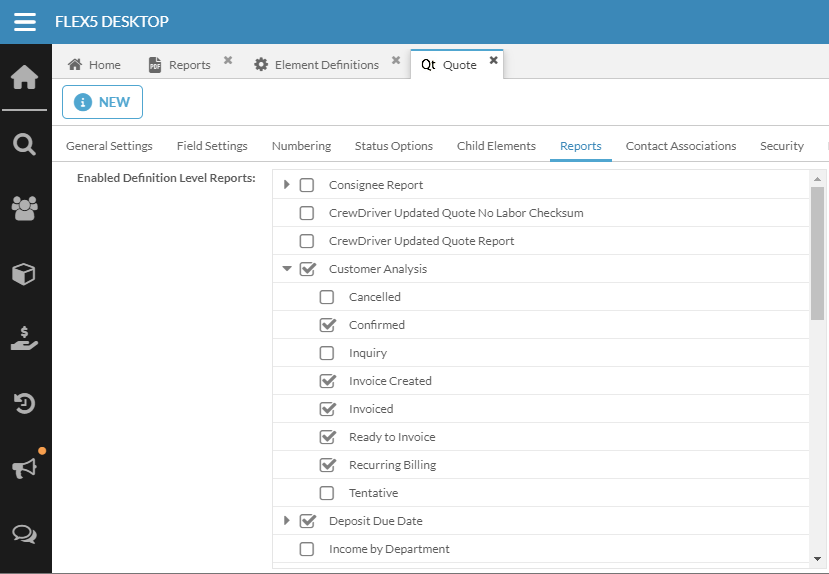The image size is (829, 574).
Task: Open the hamburger main menu
Action: [25, 22]
